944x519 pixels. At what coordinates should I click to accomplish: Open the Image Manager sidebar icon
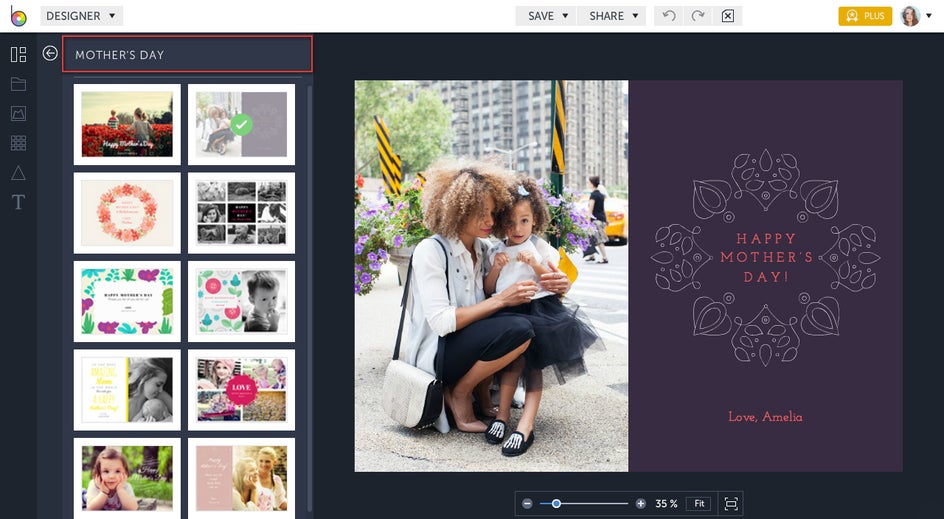pyautogui.click(x=19, y=113)
